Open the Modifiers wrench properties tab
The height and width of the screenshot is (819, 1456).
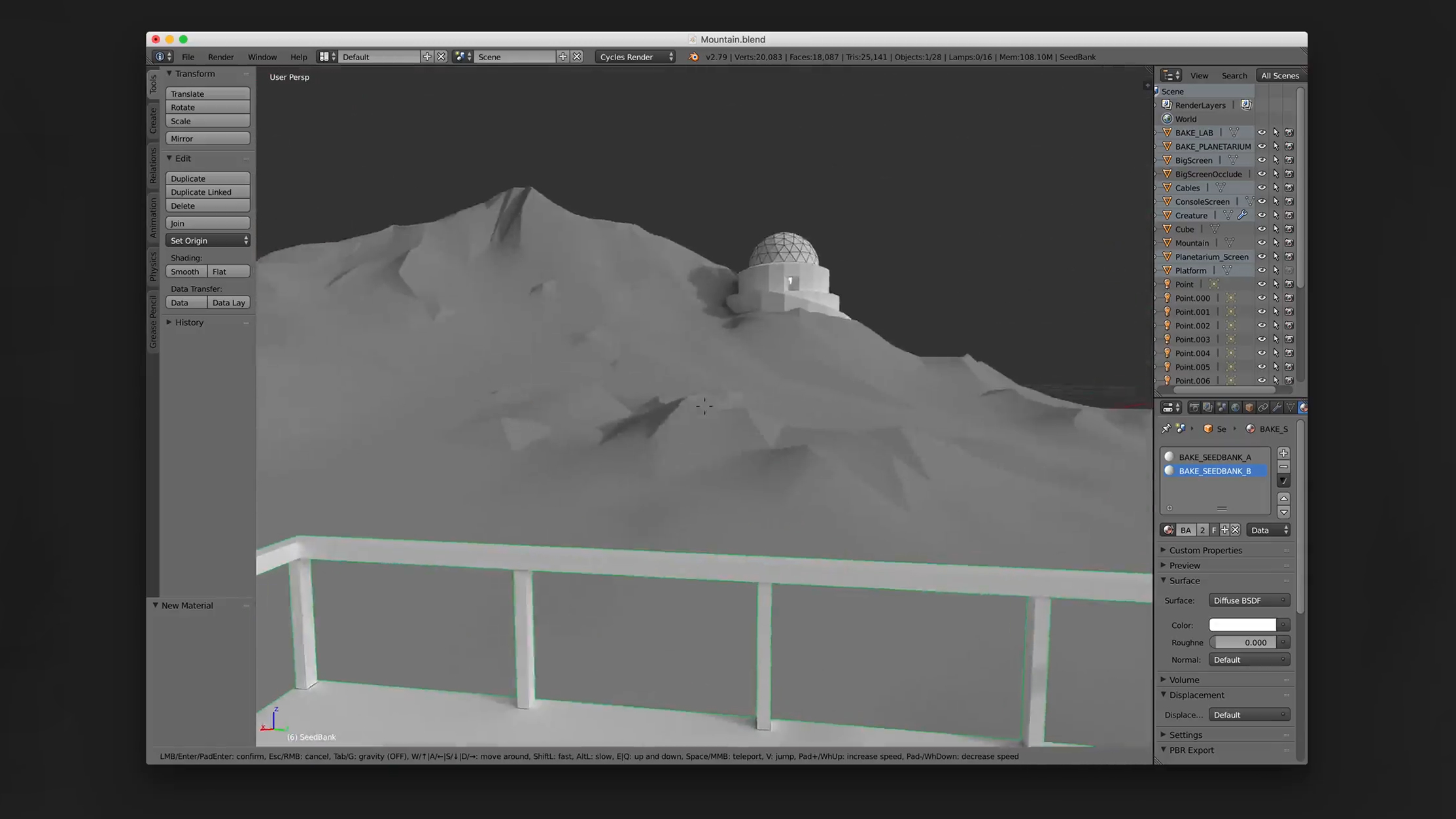1276,408
